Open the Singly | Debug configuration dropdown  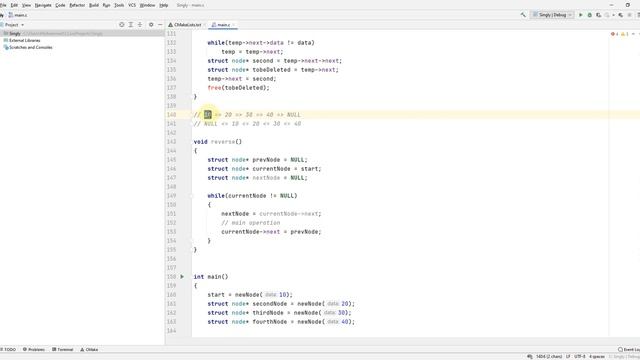click(x=552, y=15)
